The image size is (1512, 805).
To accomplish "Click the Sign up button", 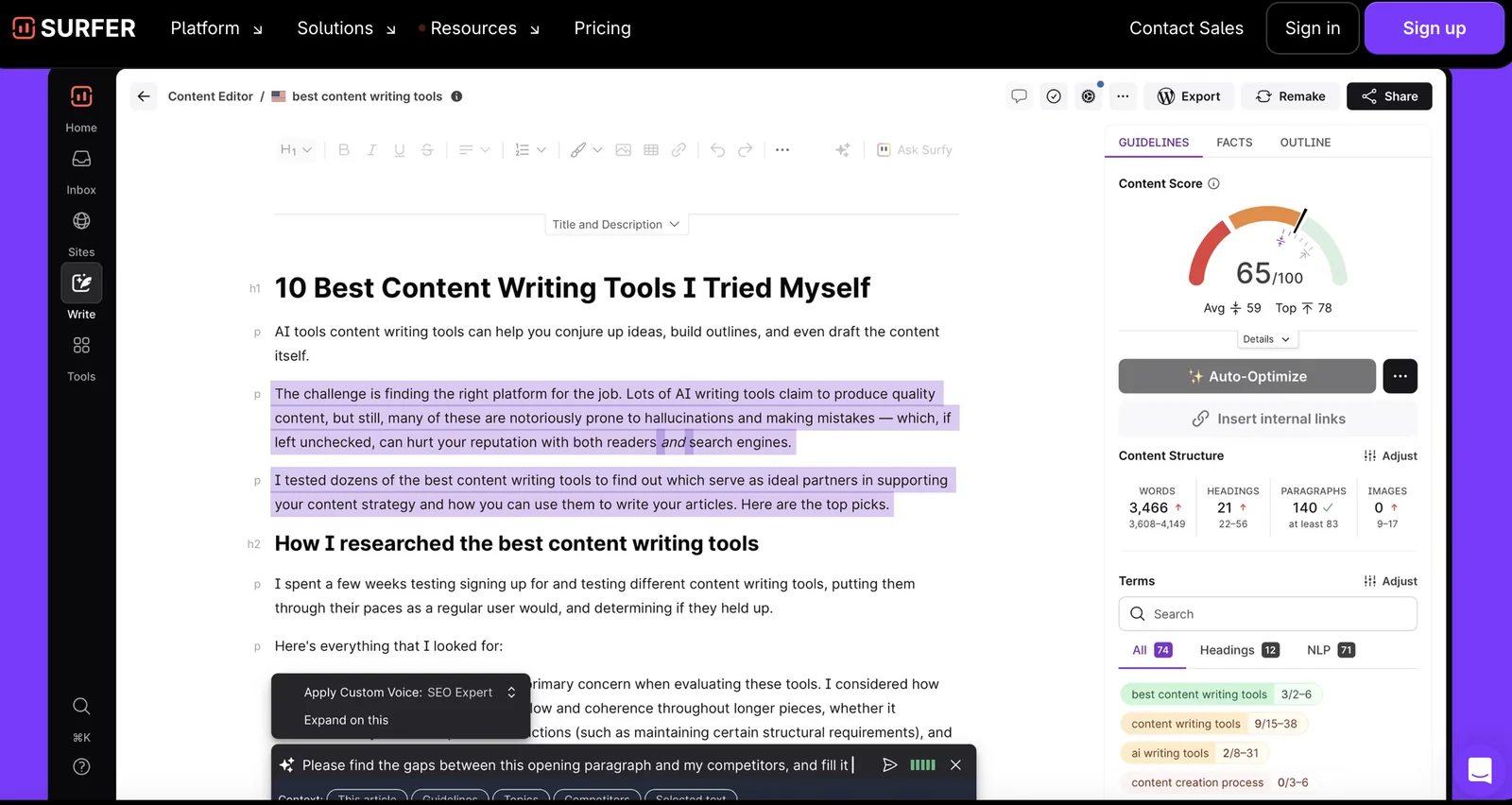I will point(1434,28).
